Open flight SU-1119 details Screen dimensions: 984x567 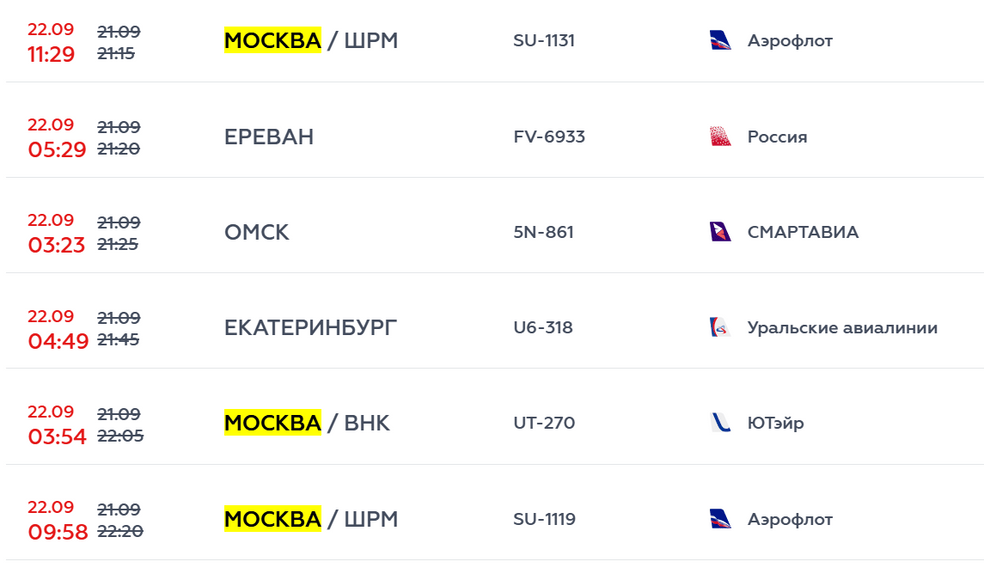click(544, 519)
